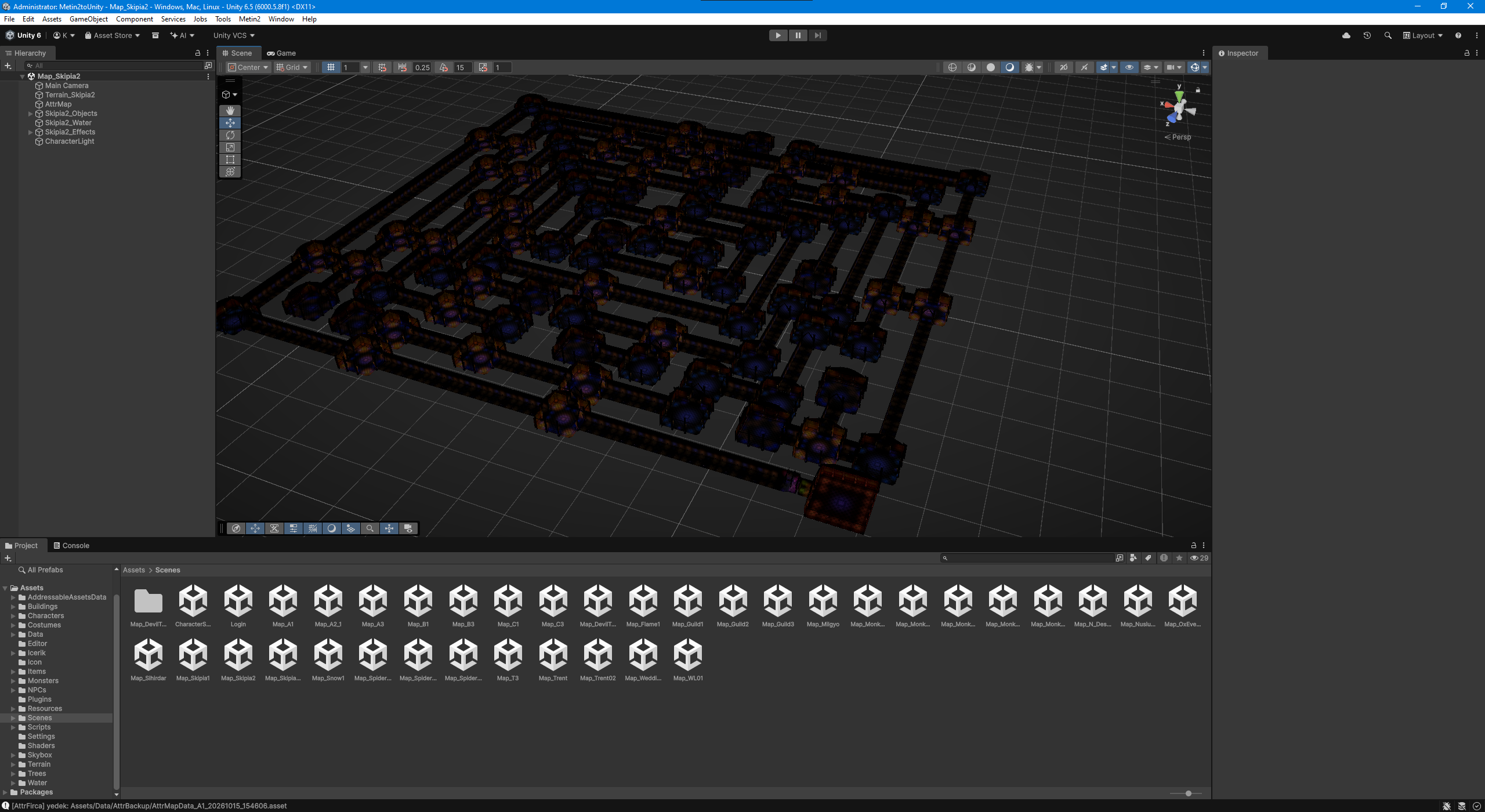Switch to the Game tab
Image resolution: width=1485 pixels, height=812 pixels.
281,53
